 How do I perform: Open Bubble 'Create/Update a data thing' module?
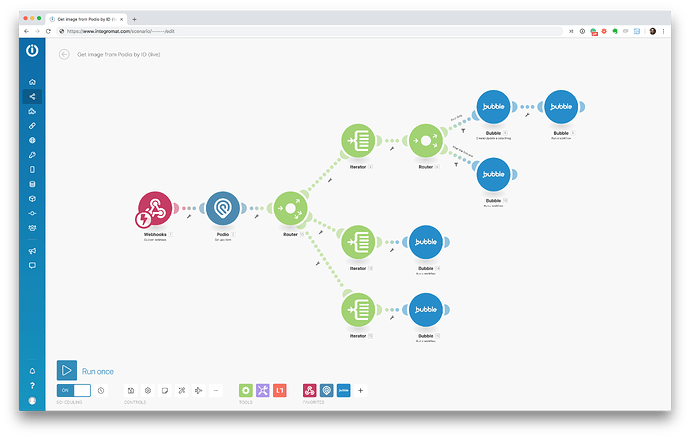(x=493, y=107)
